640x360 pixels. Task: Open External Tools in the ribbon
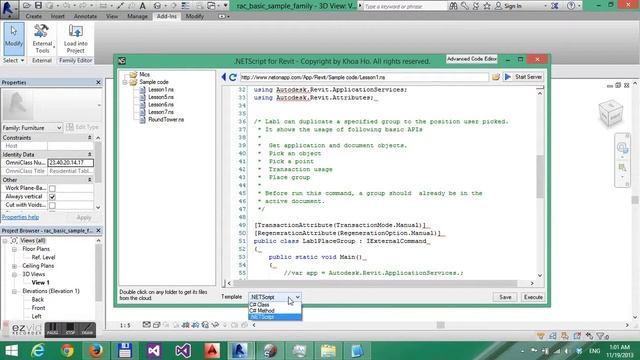coord(42,39)
